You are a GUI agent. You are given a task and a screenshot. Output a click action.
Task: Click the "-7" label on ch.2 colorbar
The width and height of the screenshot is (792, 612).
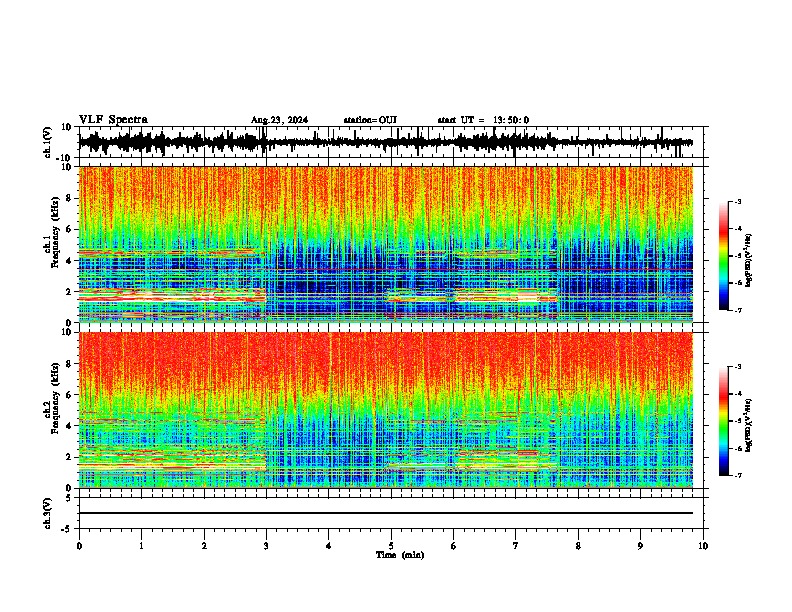click(x=737, y=475)
